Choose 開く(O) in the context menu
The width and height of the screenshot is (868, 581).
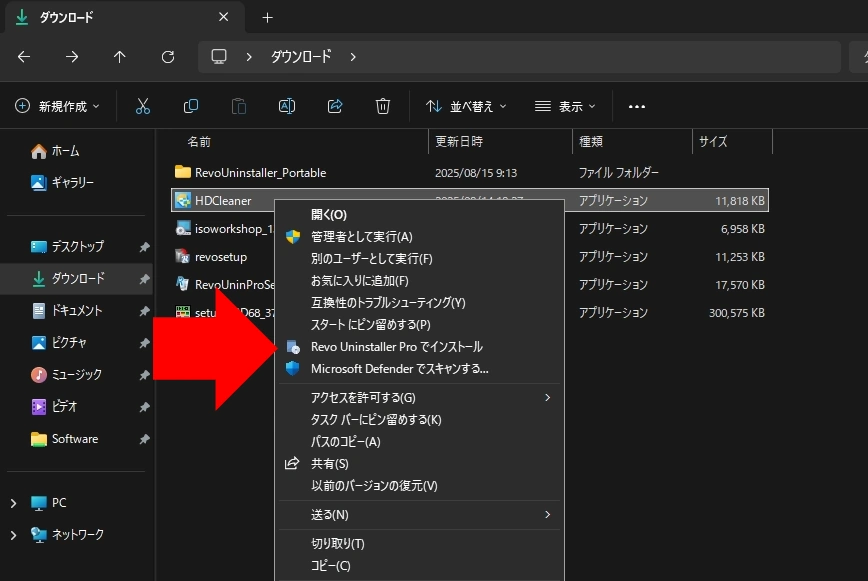[420, 215]
